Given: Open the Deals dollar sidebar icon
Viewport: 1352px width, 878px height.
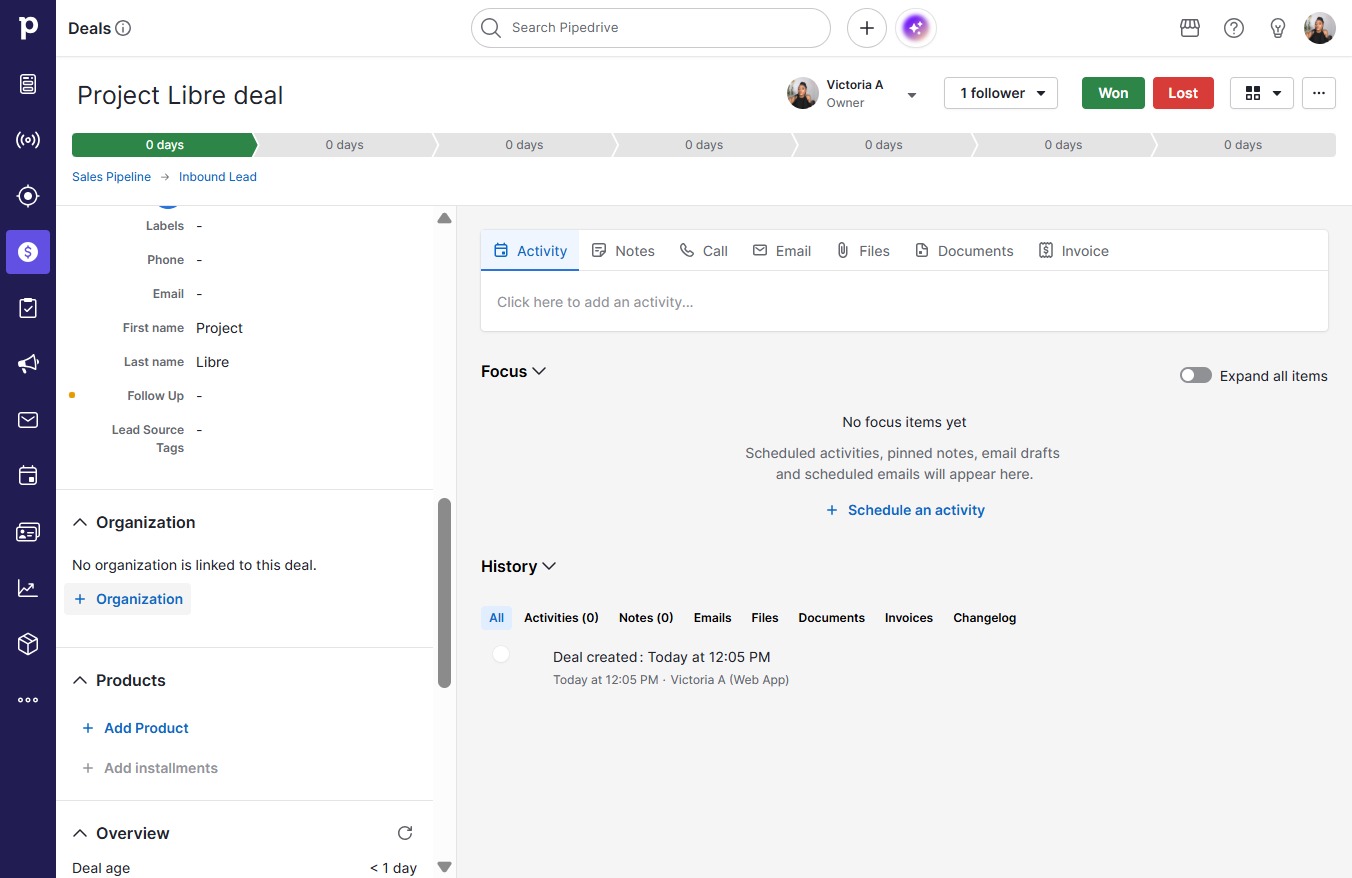Looking at the screenshot, I should (28, 252).
